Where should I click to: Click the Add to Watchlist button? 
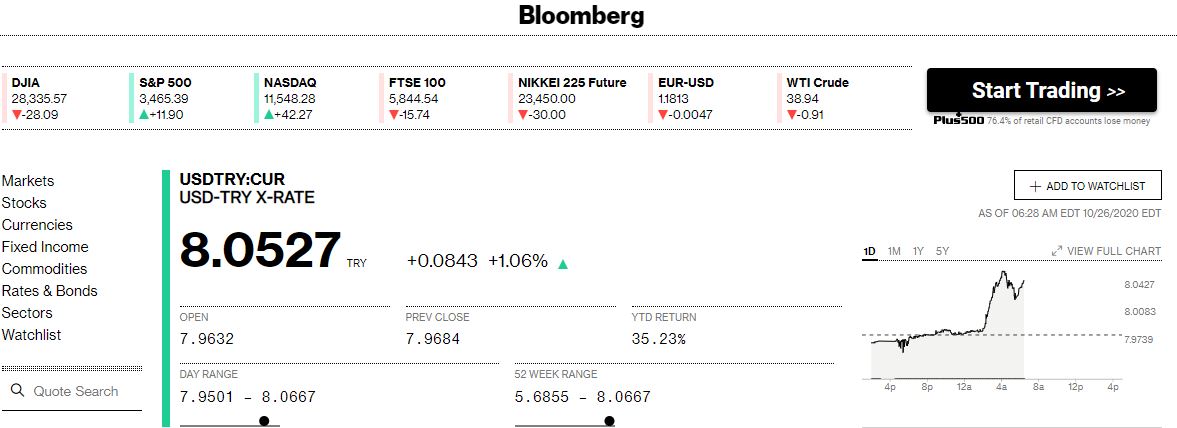point(1088,185)
